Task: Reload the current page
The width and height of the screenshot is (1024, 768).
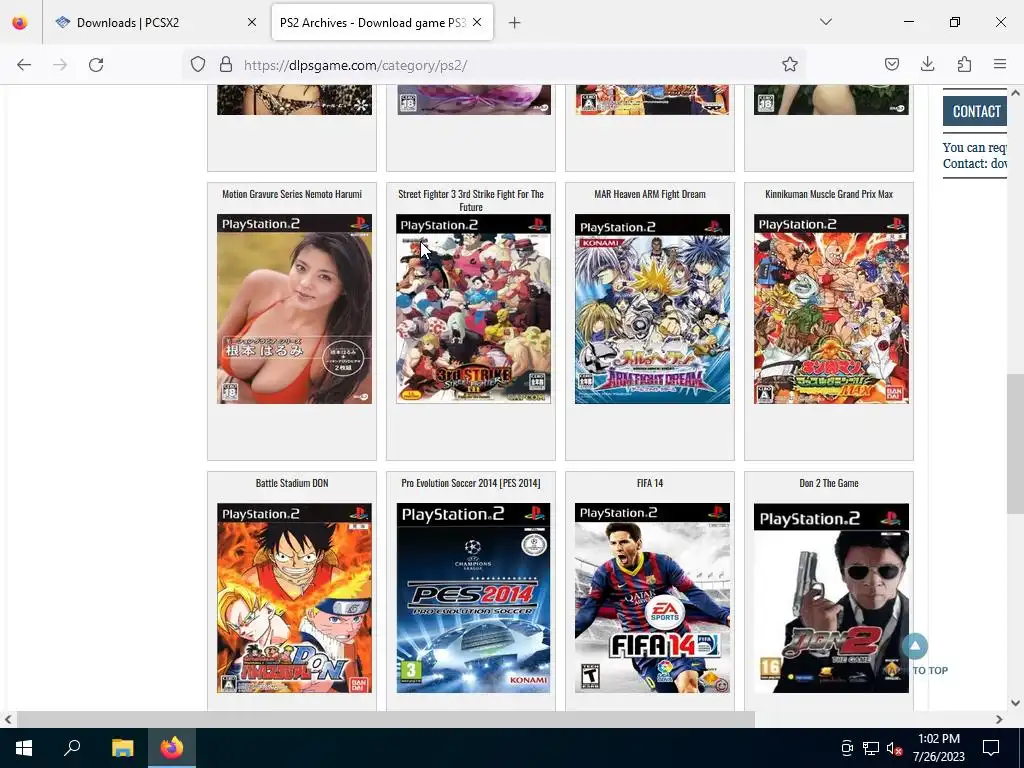Action: point(96,65)
